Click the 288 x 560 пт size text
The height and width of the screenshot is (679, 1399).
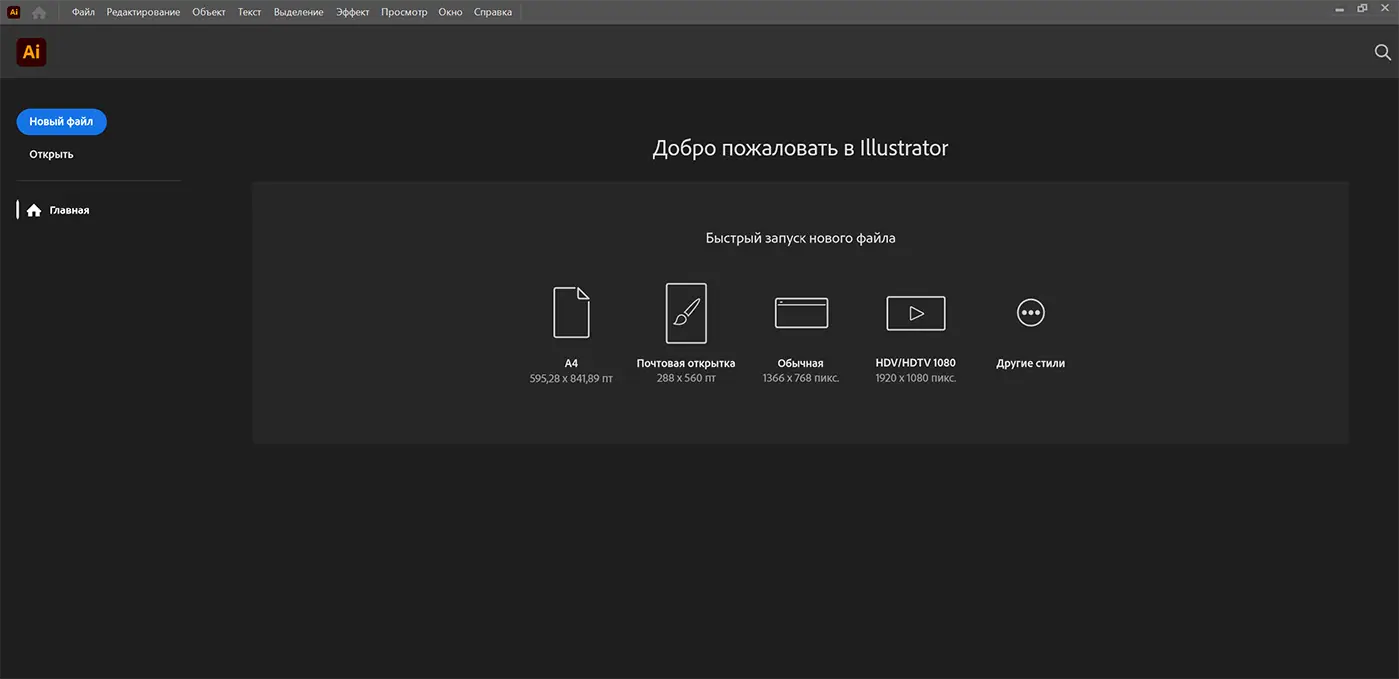tap(686, 378)
